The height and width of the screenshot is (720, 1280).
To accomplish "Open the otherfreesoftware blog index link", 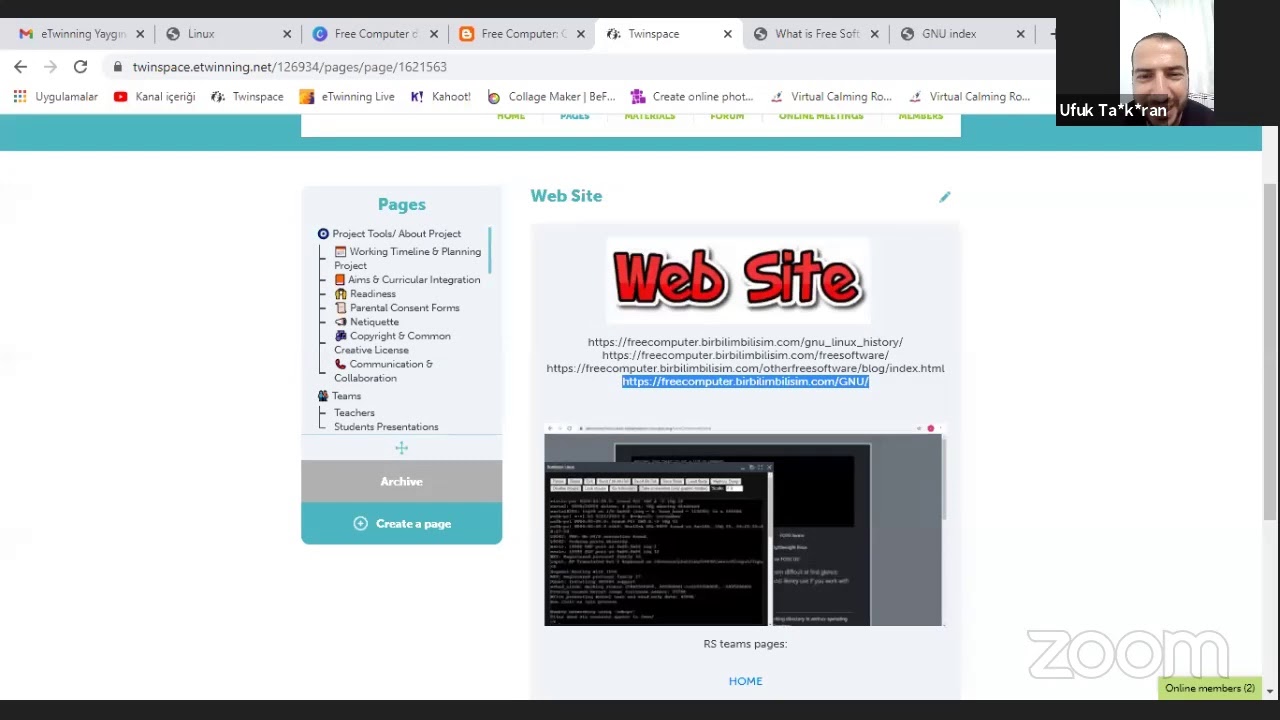I will tap(745, 368).
